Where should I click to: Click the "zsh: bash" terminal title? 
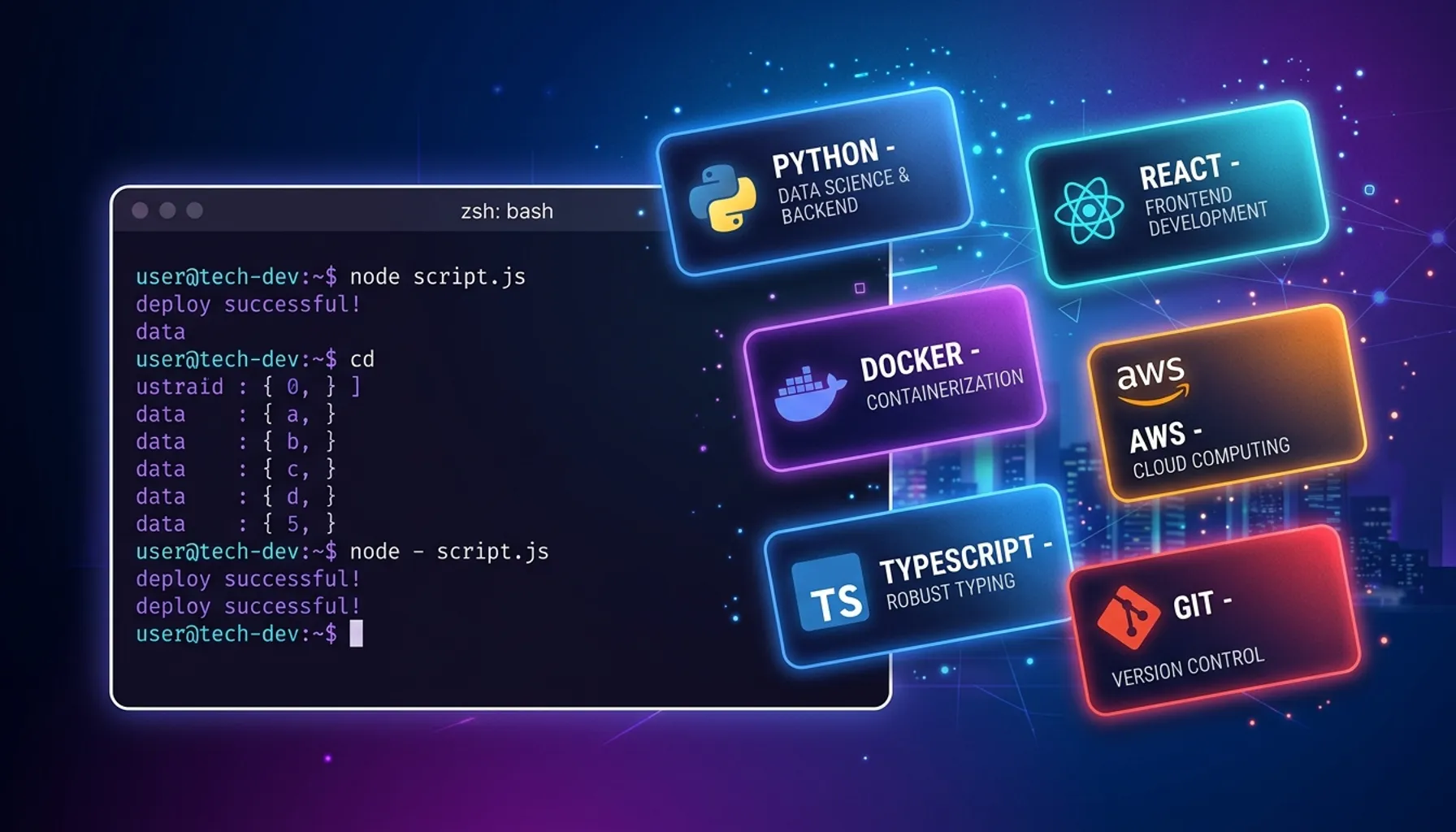point(507,211)
